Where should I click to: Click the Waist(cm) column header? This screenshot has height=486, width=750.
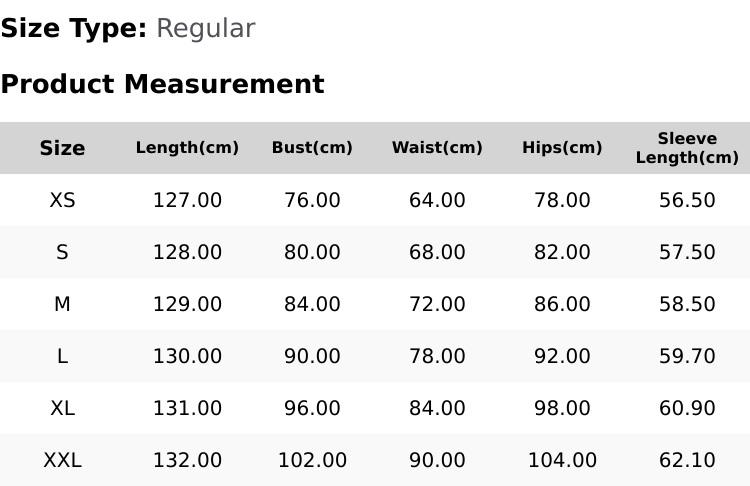[x=437, y=148]
